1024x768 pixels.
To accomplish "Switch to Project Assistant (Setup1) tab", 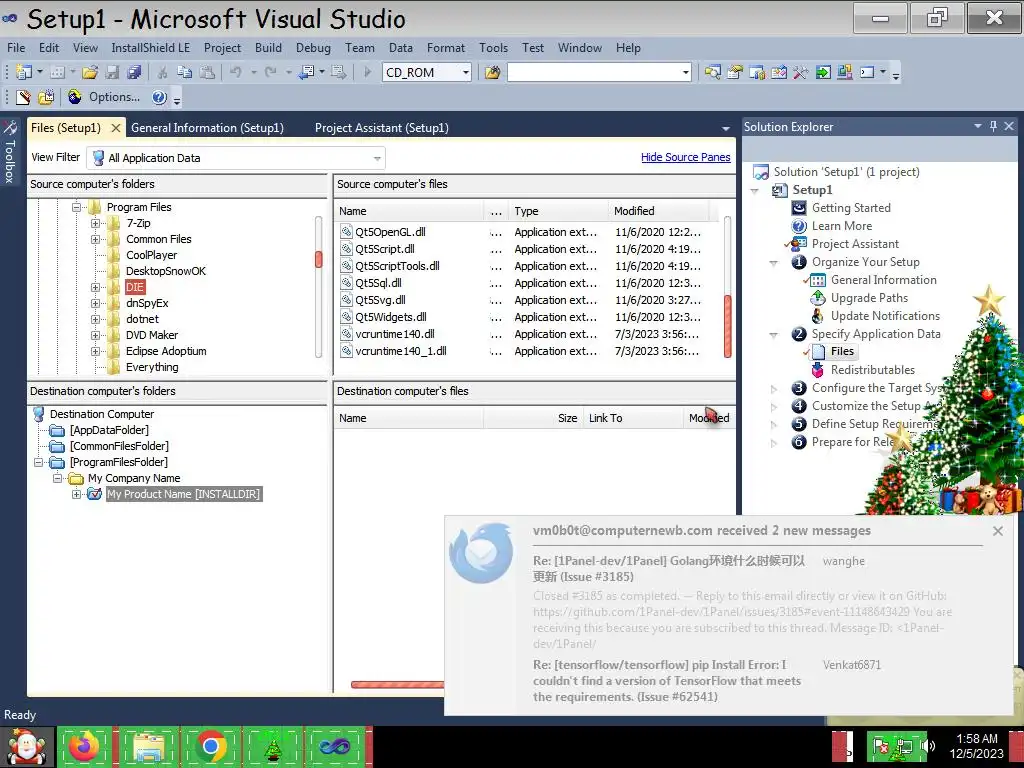I will [381, 128].
